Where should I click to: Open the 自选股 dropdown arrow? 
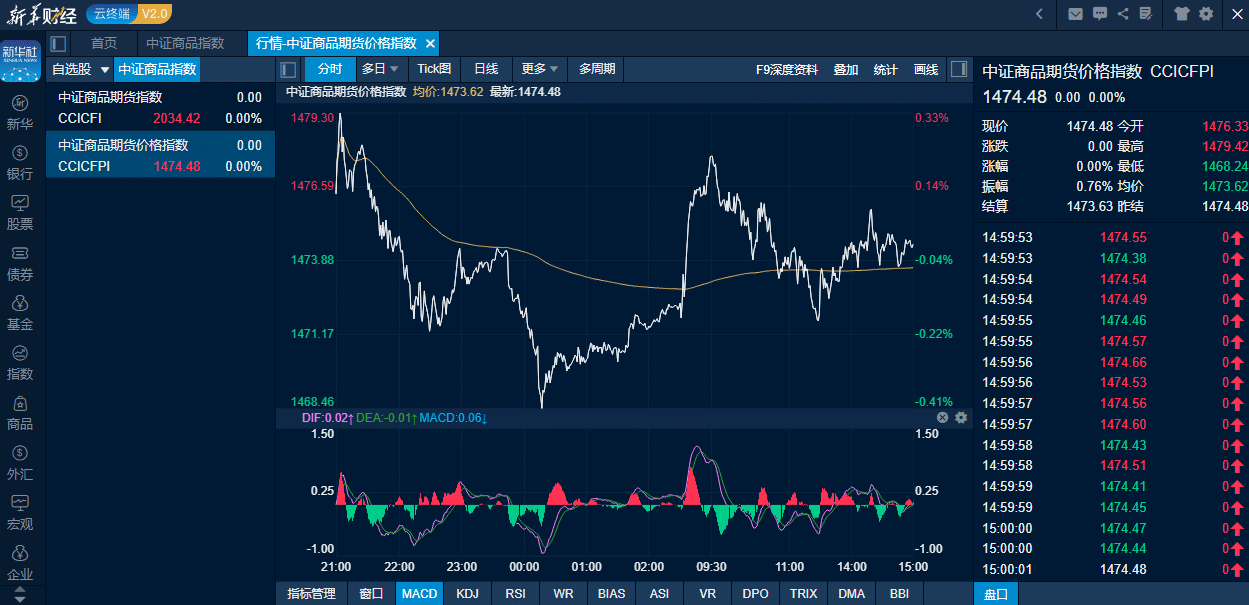(104, 70)
